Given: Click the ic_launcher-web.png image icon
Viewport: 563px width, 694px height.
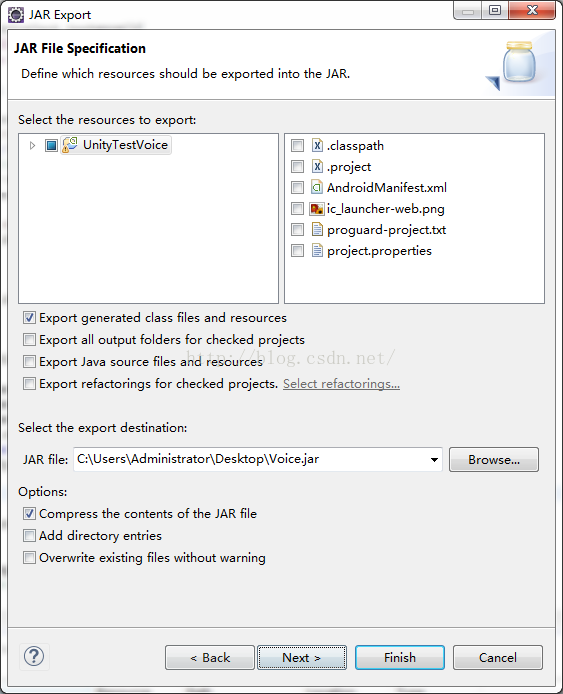Looking at the screenshot, I should pos(317,208).
